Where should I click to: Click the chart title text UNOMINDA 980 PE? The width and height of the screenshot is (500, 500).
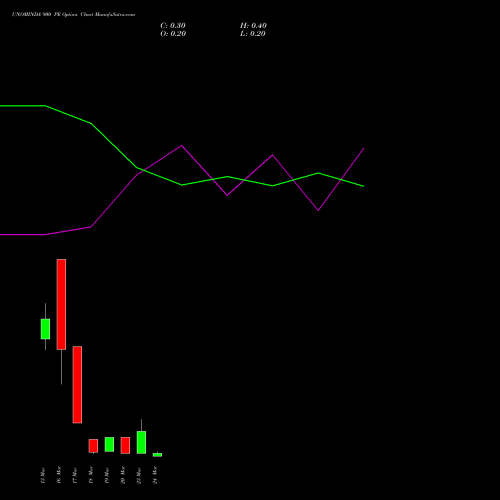tap(36, 15)
